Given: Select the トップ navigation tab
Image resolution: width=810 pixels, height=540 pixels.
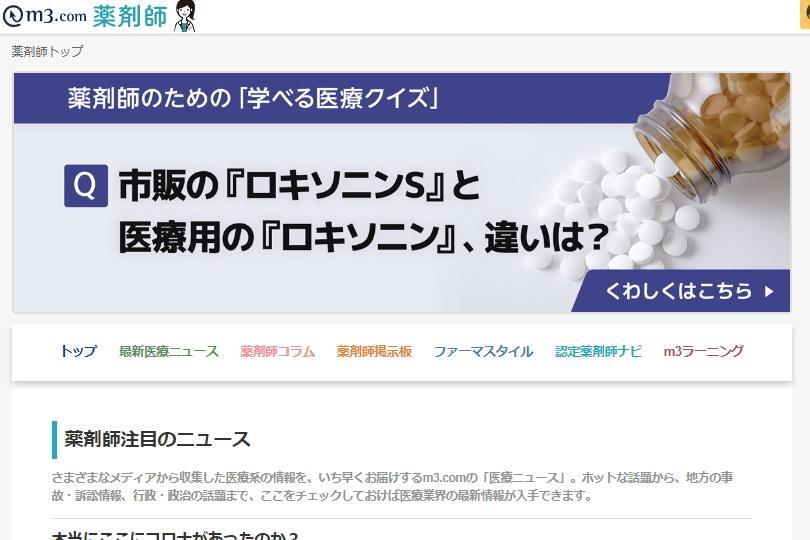Looking at the screenshot, I should pos(79,351).
